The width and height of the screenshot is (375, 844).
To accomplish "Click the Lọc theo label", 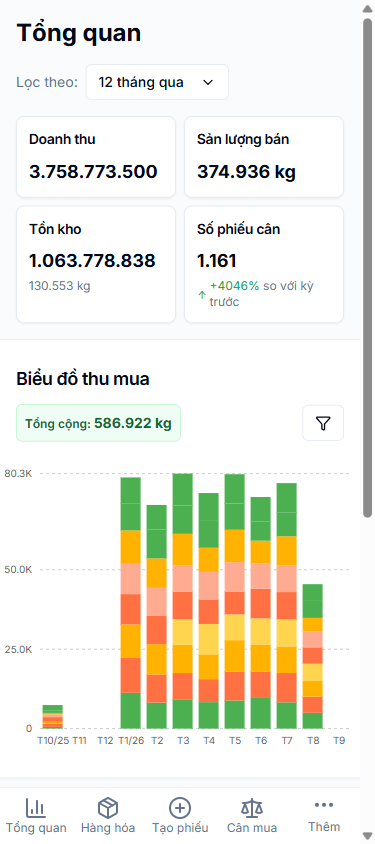I will click(47, 82).
